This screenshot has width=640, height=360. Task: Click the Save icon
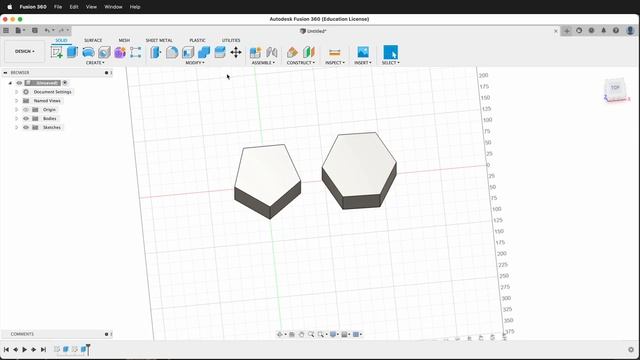coord(35,31)
